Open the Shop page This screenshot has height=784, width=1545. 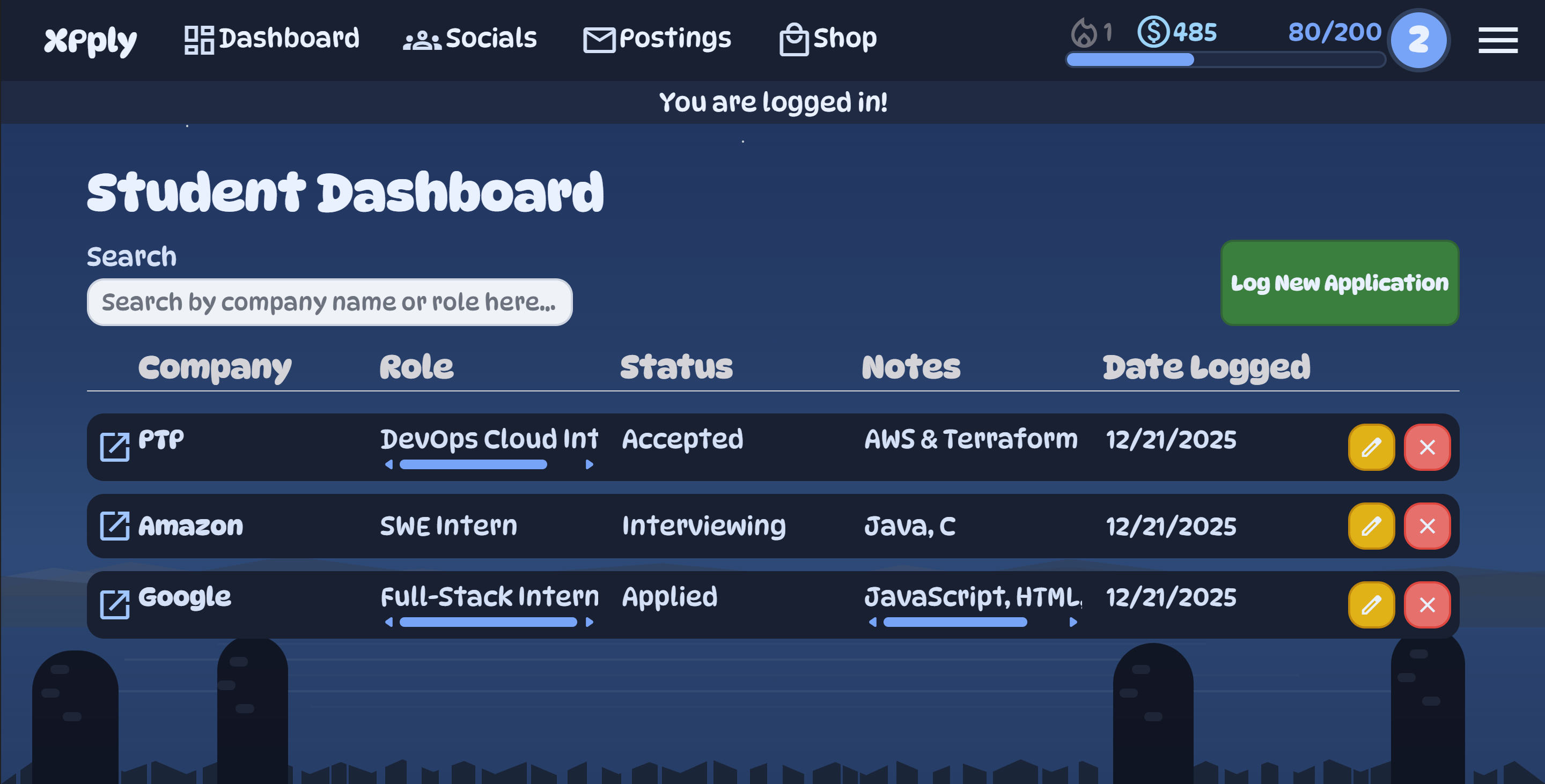pos(828,39)
